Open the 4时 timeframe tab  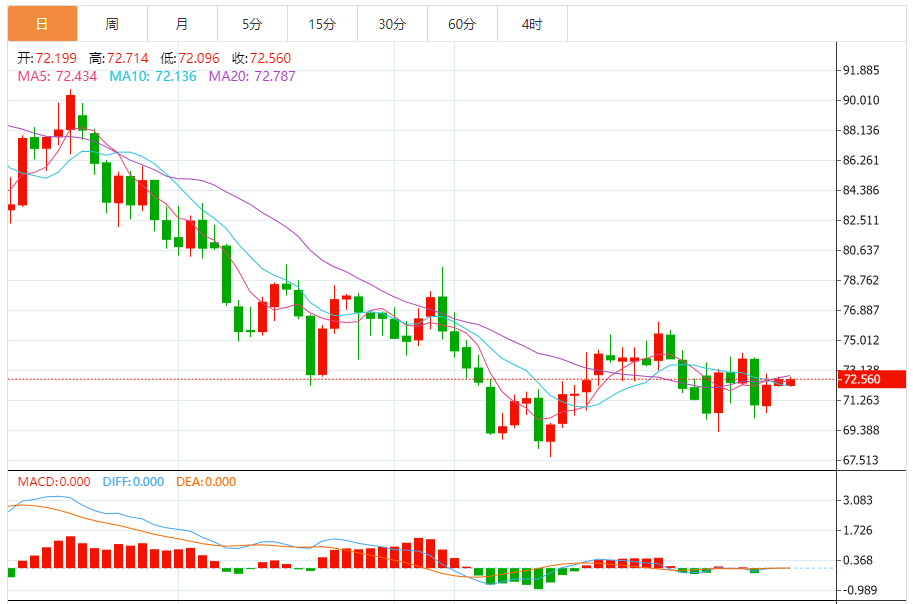tap(532, 24)
